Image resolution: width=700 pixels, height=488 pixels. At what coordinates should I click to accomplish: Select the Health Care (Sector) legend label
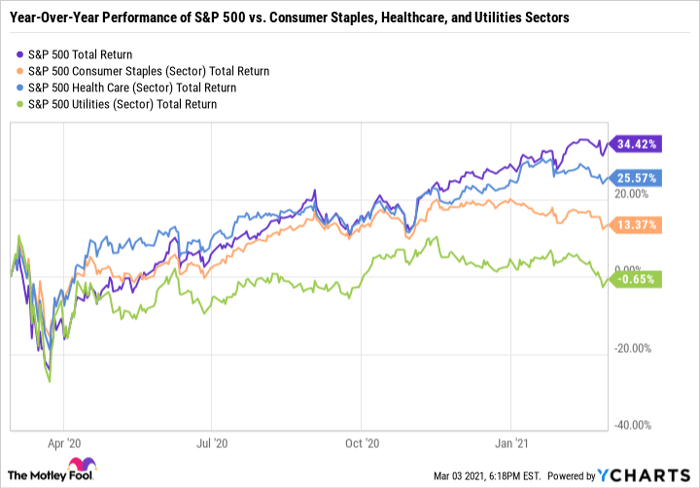(125, 87)
